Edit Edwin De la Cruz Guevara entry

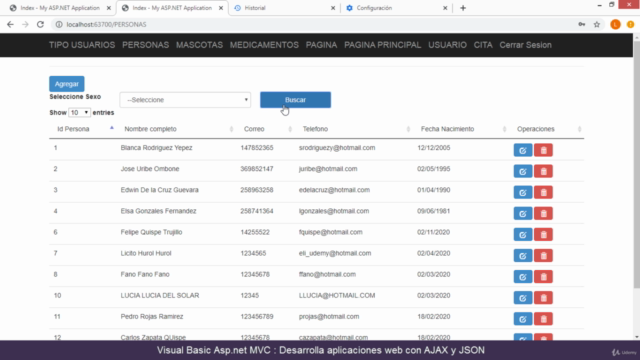tap(522, 192)
